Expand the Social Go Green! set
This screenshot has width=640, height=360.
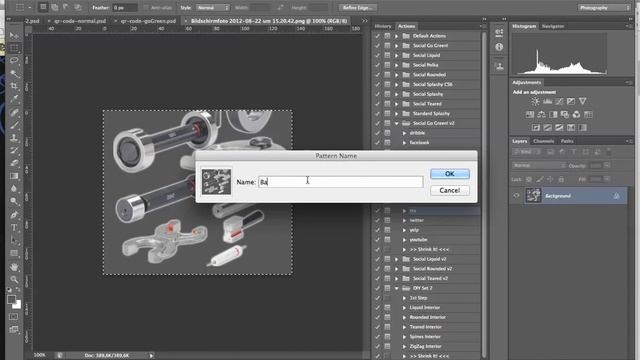396,46
